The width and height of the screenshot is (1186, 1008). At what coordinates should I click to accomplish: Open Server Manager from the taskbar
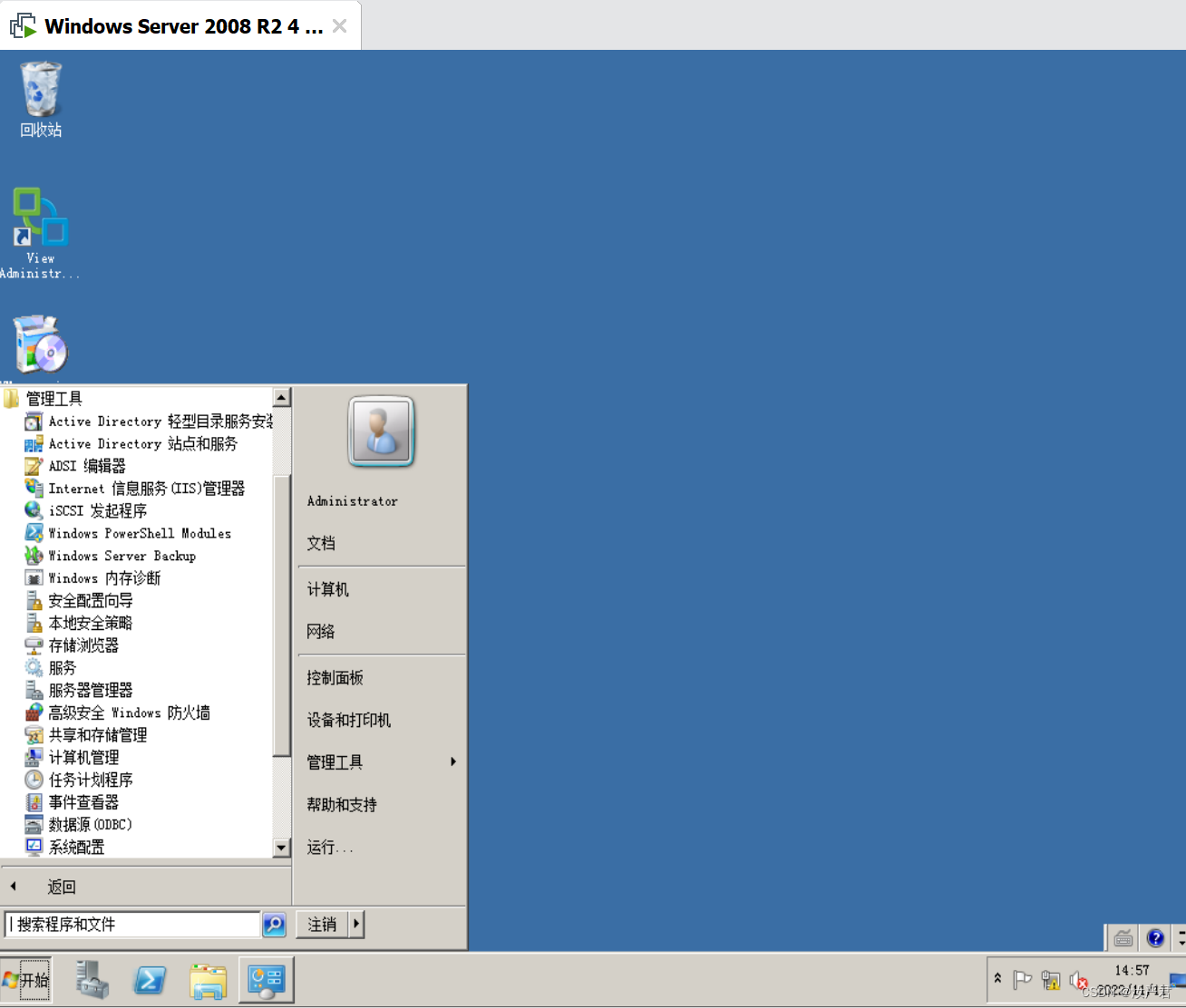[92, 980]
